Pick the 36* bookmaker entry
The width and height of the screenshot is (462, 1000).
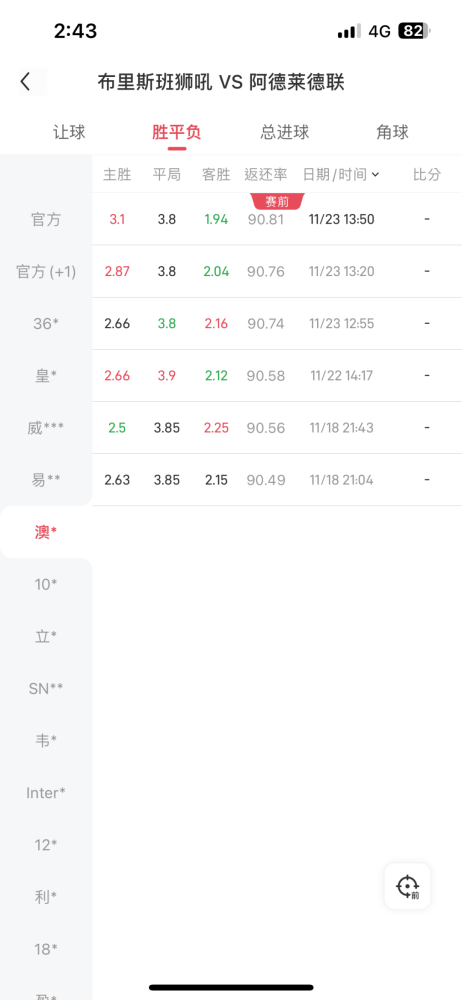[46, 324]
